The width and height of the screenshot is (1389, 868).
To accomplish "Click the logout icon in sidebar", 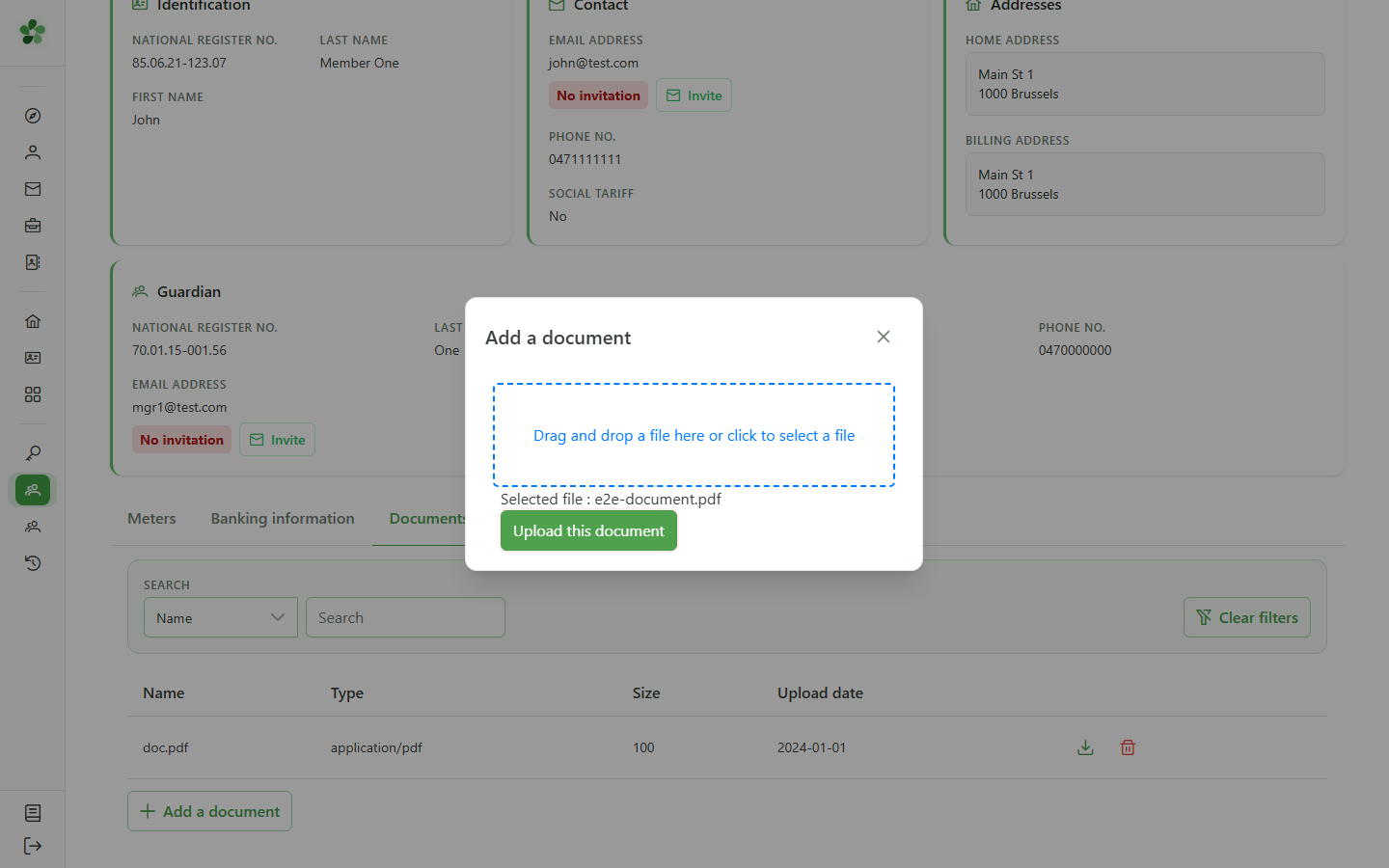I will (x=33, y=846).
